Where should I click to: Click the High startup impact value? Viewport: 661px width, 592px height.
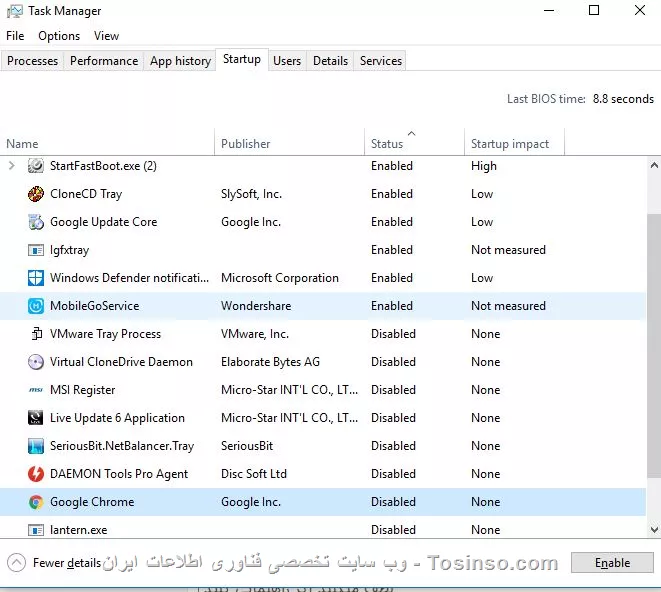coord(484,166)
